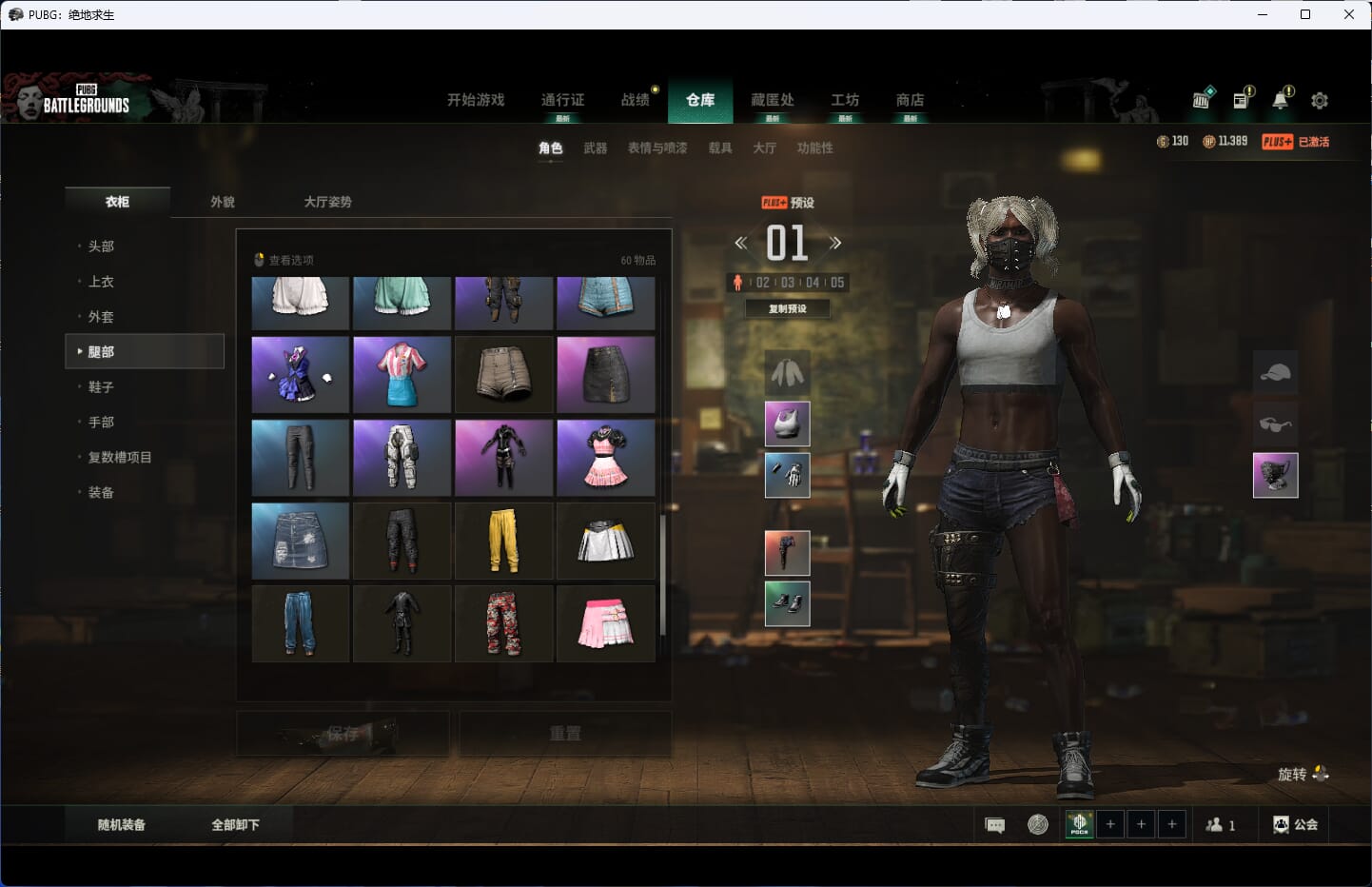This screenshot has height=887, width=1372.
Task: Switch to 功能性 sub-tab
Action: click(814, 148)
